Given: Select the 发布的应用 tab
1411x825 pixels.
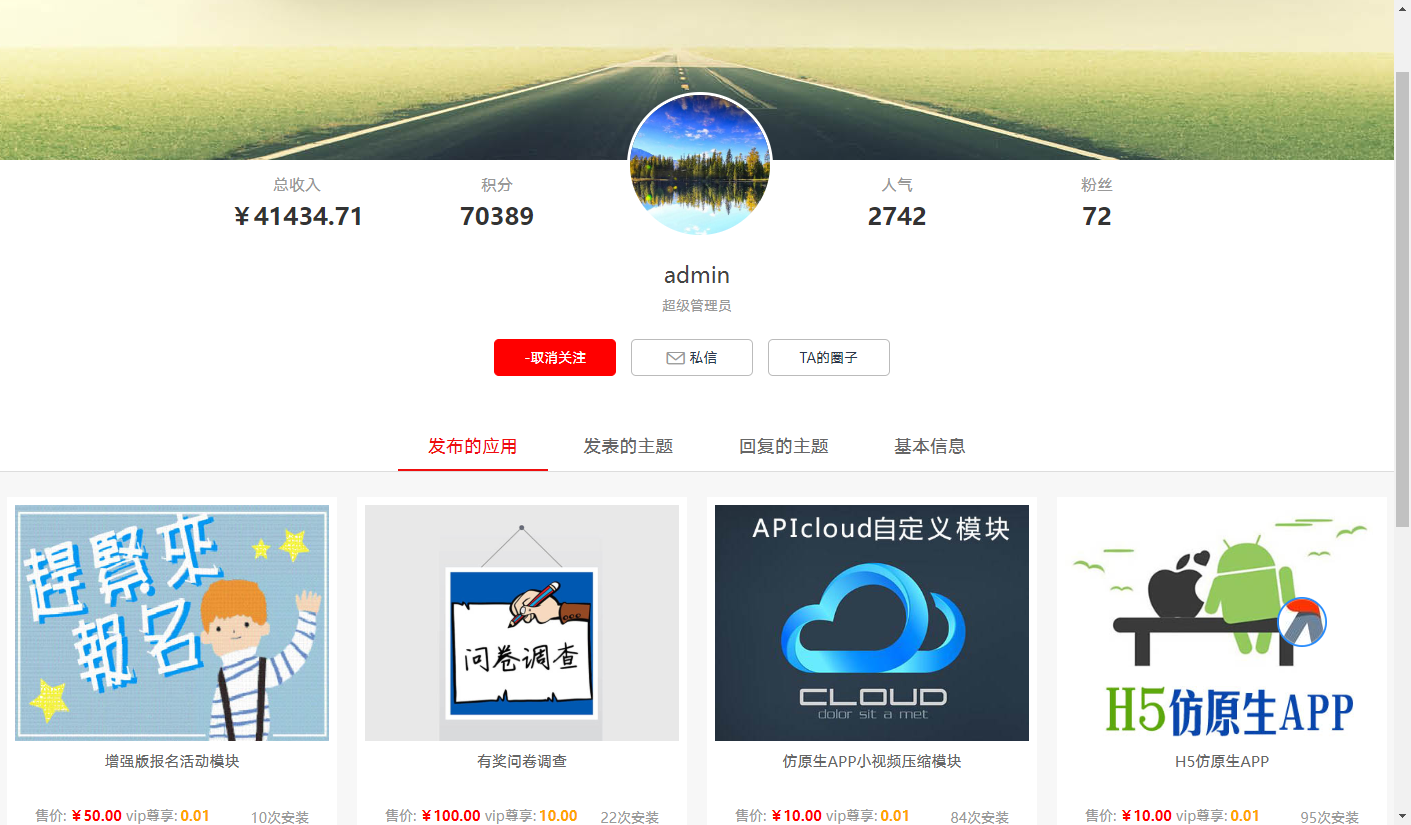Looking at the screenshot, I should [x=473, y=446].
